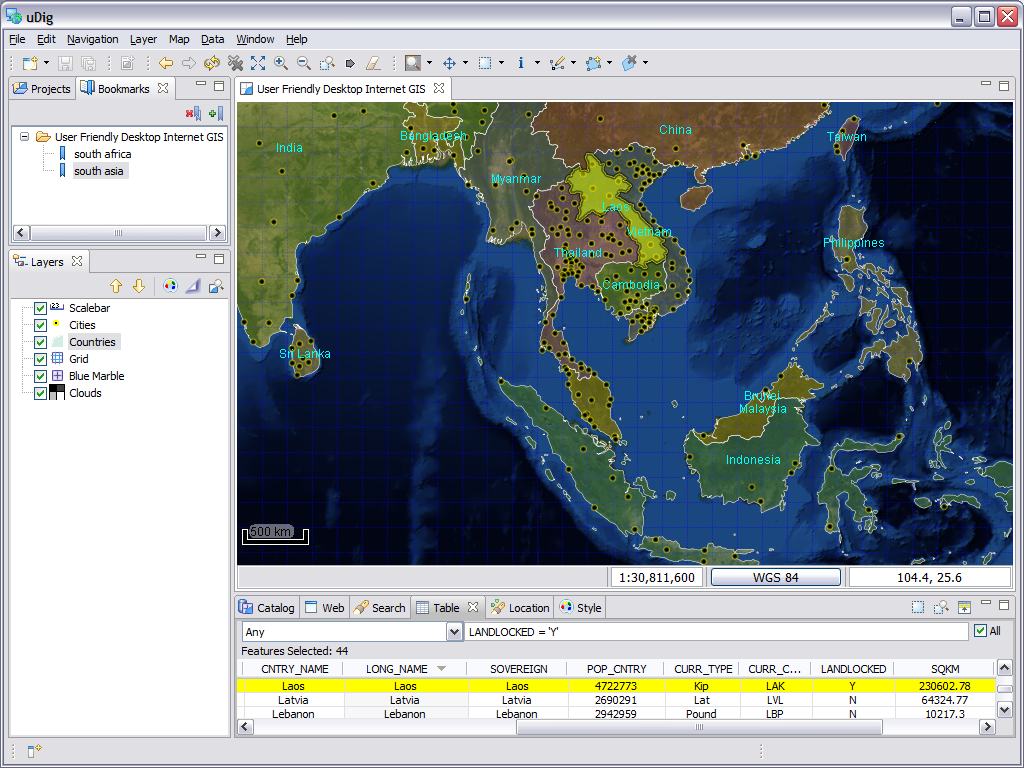
Task: Open the Navigation menu
Action: (92, 39)
